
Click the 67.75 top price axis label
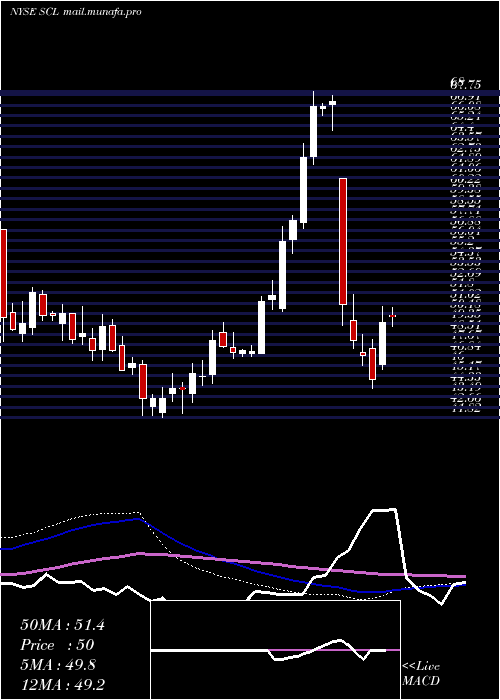pos(465,84)
